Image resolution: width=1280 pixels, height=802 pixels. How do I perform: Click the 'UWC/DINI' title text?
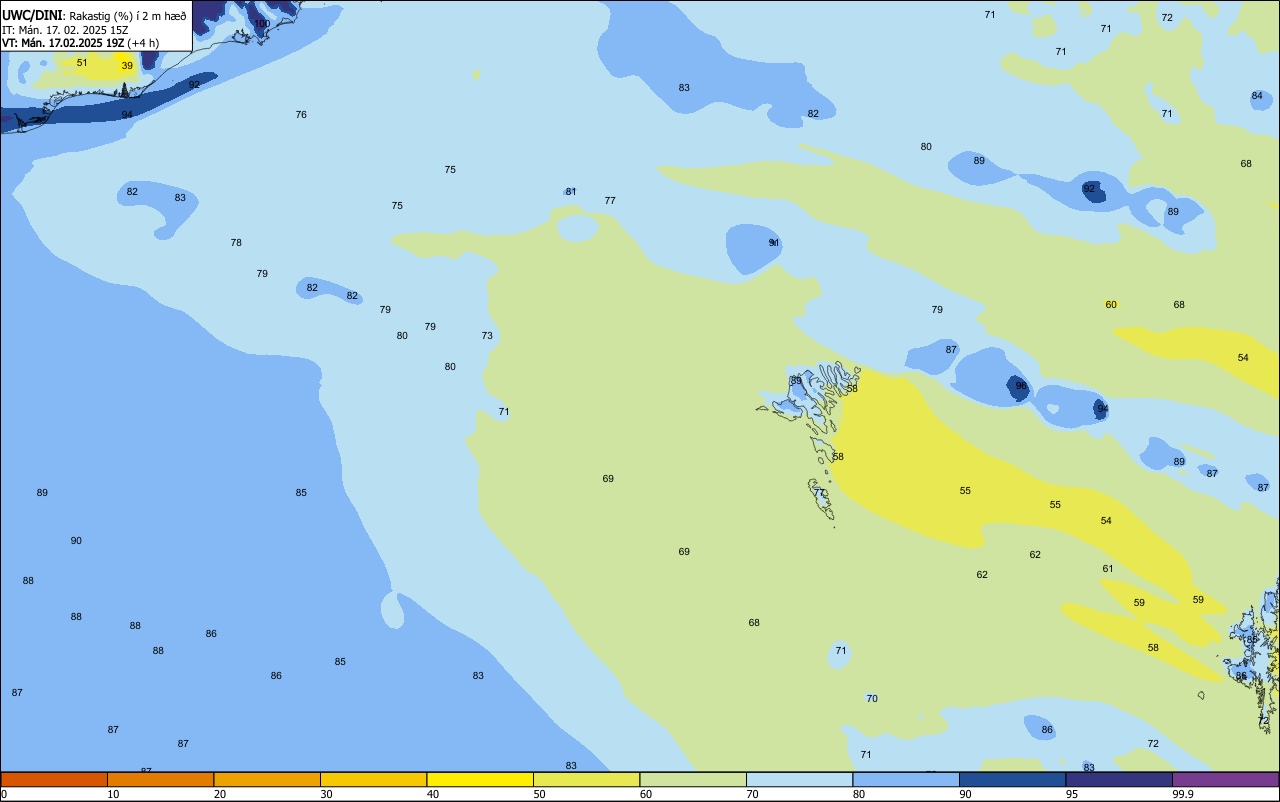pos(32,15)
